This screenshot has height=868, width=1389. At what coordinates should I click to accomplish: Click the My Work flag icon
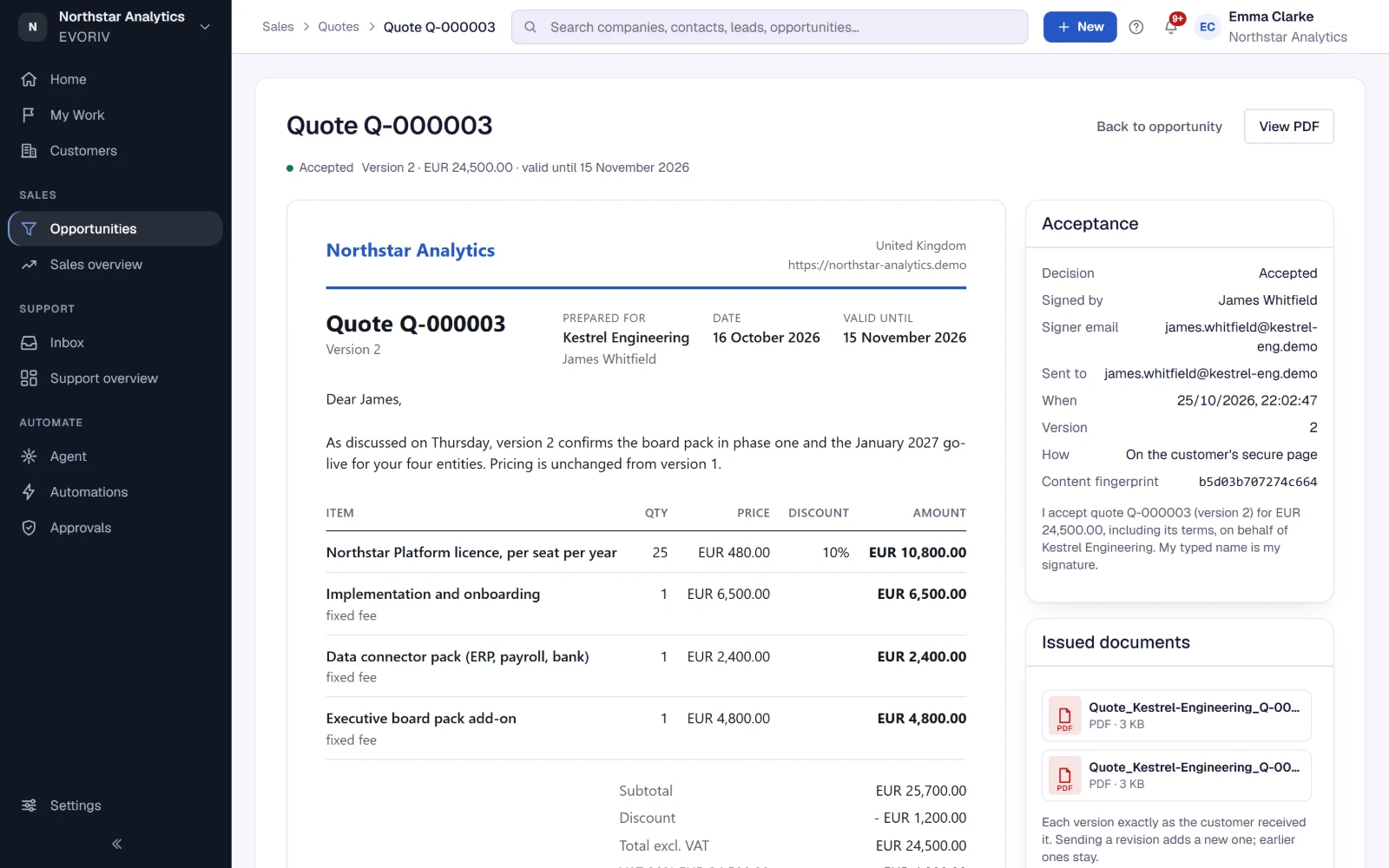click(29, 115)
